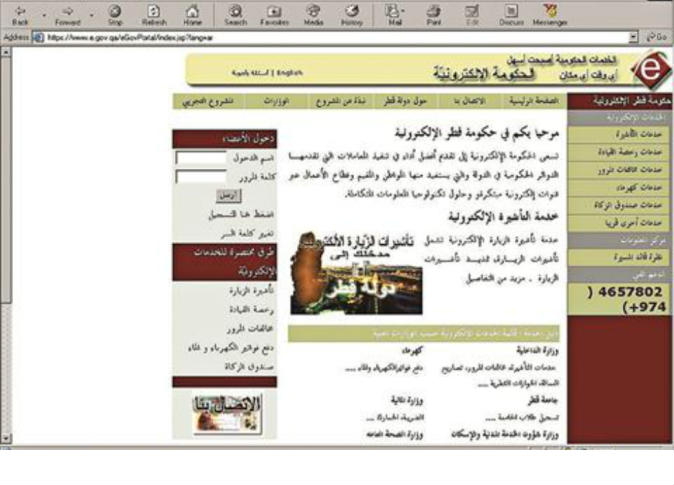674x485 pixels.
Task: Click وزارة المالية (Ministry of Finance) heading
Action: click(407, 401)
